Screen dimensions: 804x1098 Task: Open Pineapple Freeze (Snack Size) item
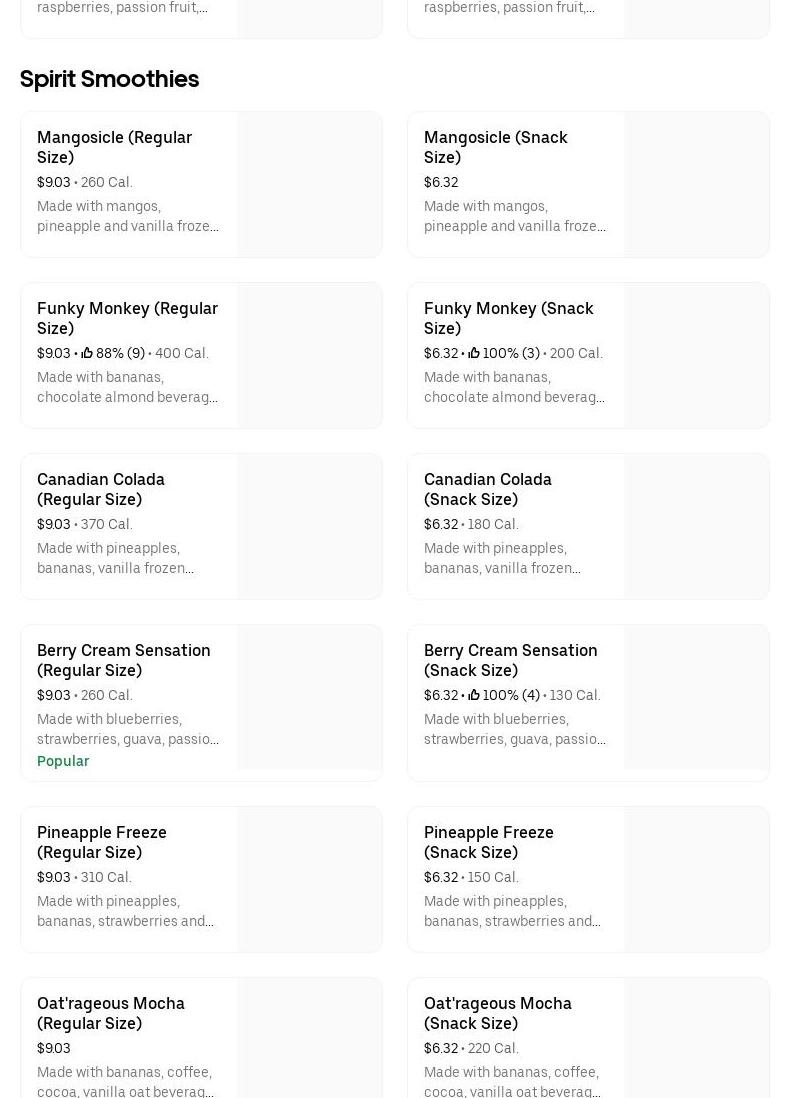pyautogui.click(x=488, y=842)
